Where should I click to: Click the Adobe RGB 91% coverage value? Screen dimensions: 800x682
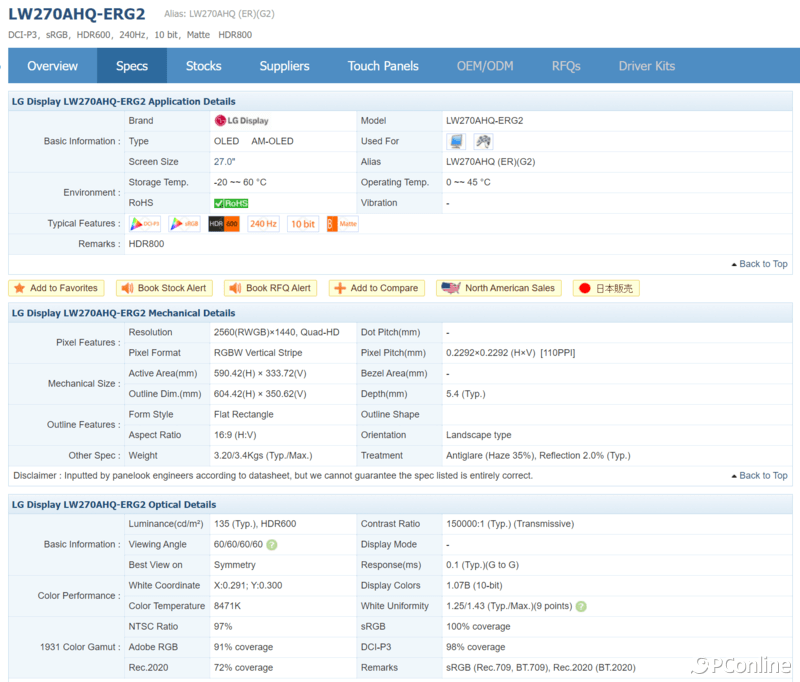click(x=243, y=647)
